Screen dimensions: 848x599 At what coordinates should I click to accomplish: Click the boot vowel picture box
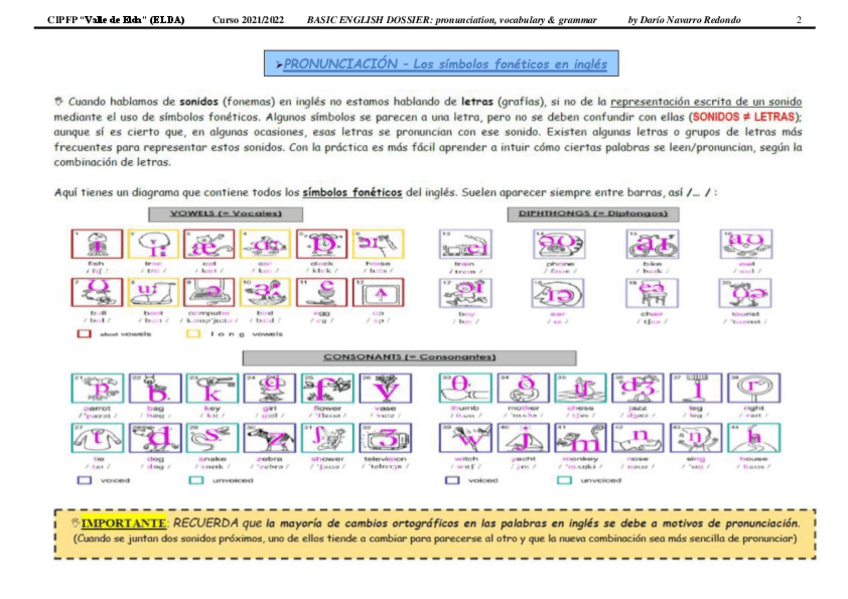pyautogui.click(x=154, y=292)
